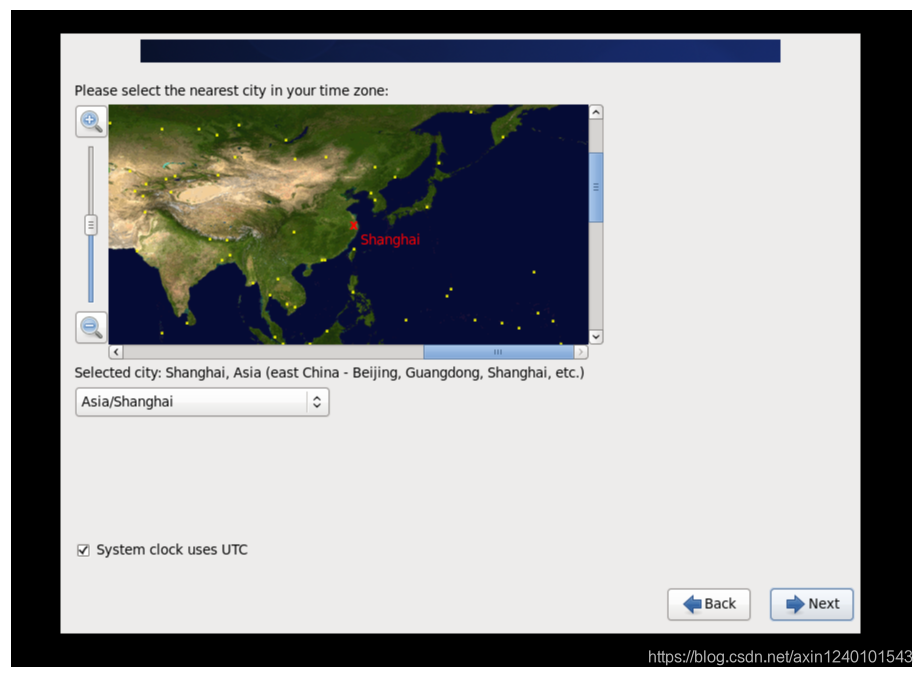Click the Next button
This screenshot has width=923, height=676.
[x=812, y=604]
